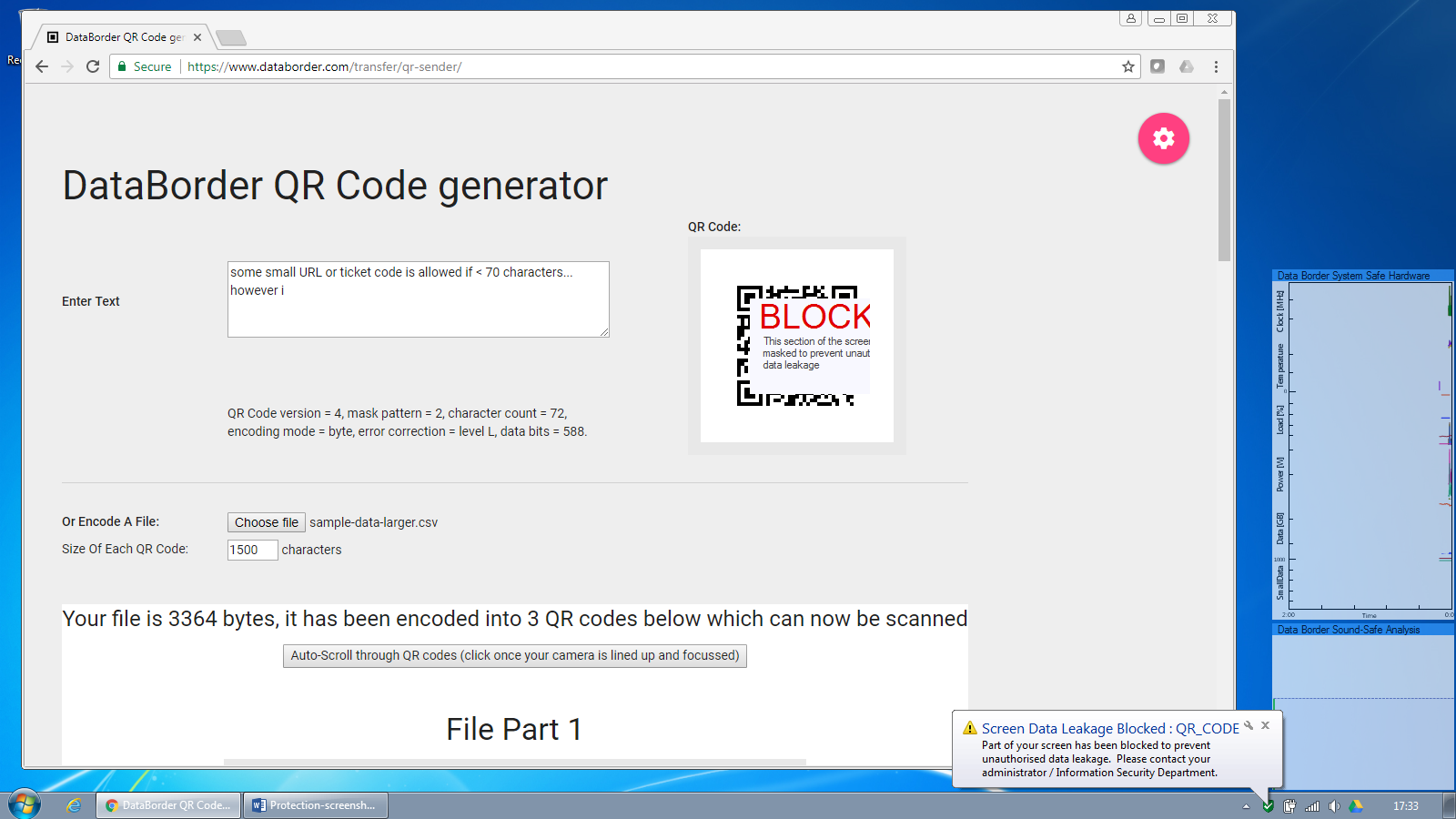Open Protection-screensh... Word taskbar item
This screenshot has width=1456, height=819.
click(x=315, y=805)
